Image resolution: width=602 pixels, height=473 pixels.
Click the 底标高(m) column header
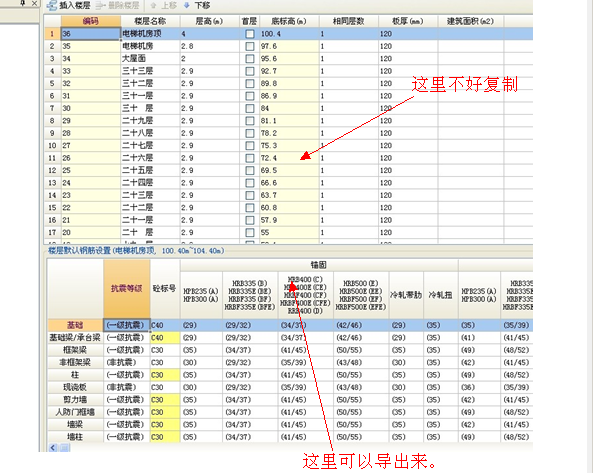[289, 21]
